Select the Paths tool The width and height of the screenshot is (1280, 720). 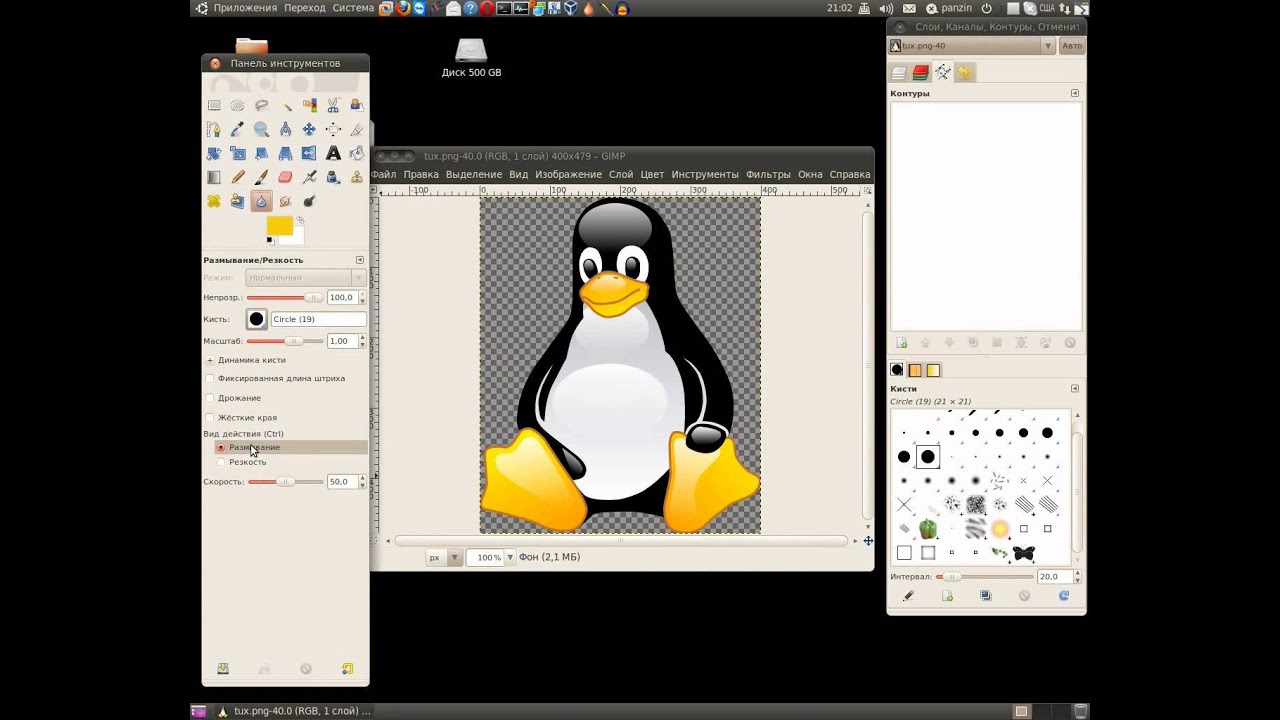click(214, 129)
